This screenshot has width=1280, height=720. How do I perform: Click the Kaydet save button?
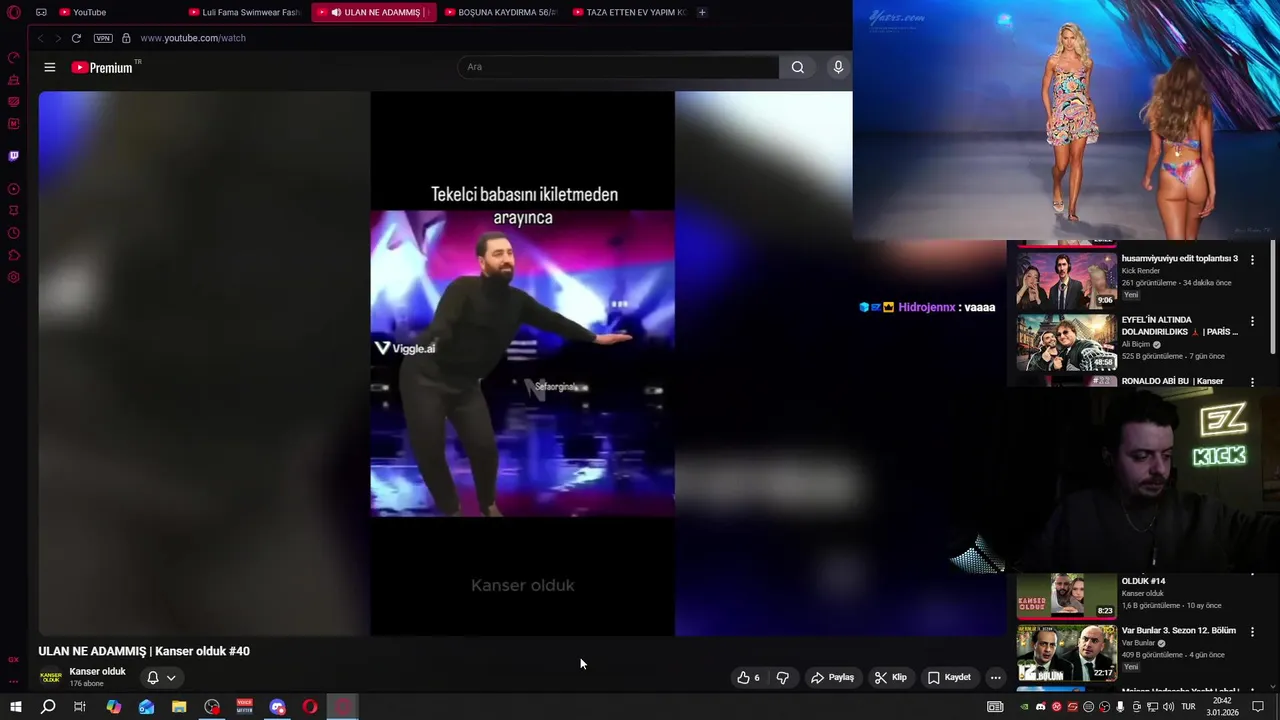click(949, 677)
